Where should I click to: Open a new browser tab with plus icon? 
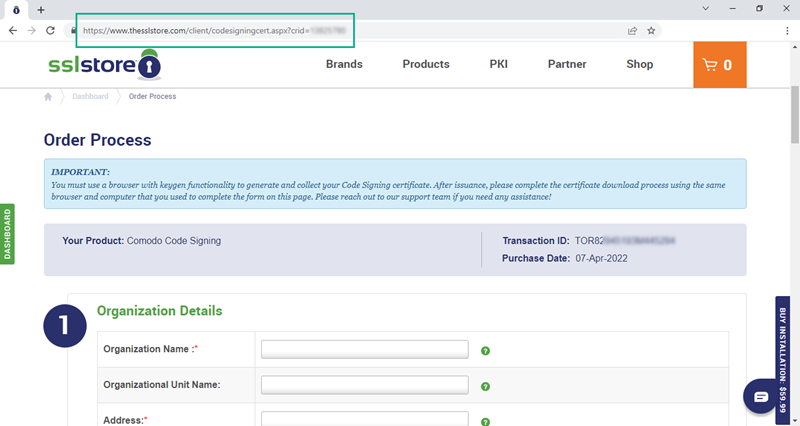(41, 10)
